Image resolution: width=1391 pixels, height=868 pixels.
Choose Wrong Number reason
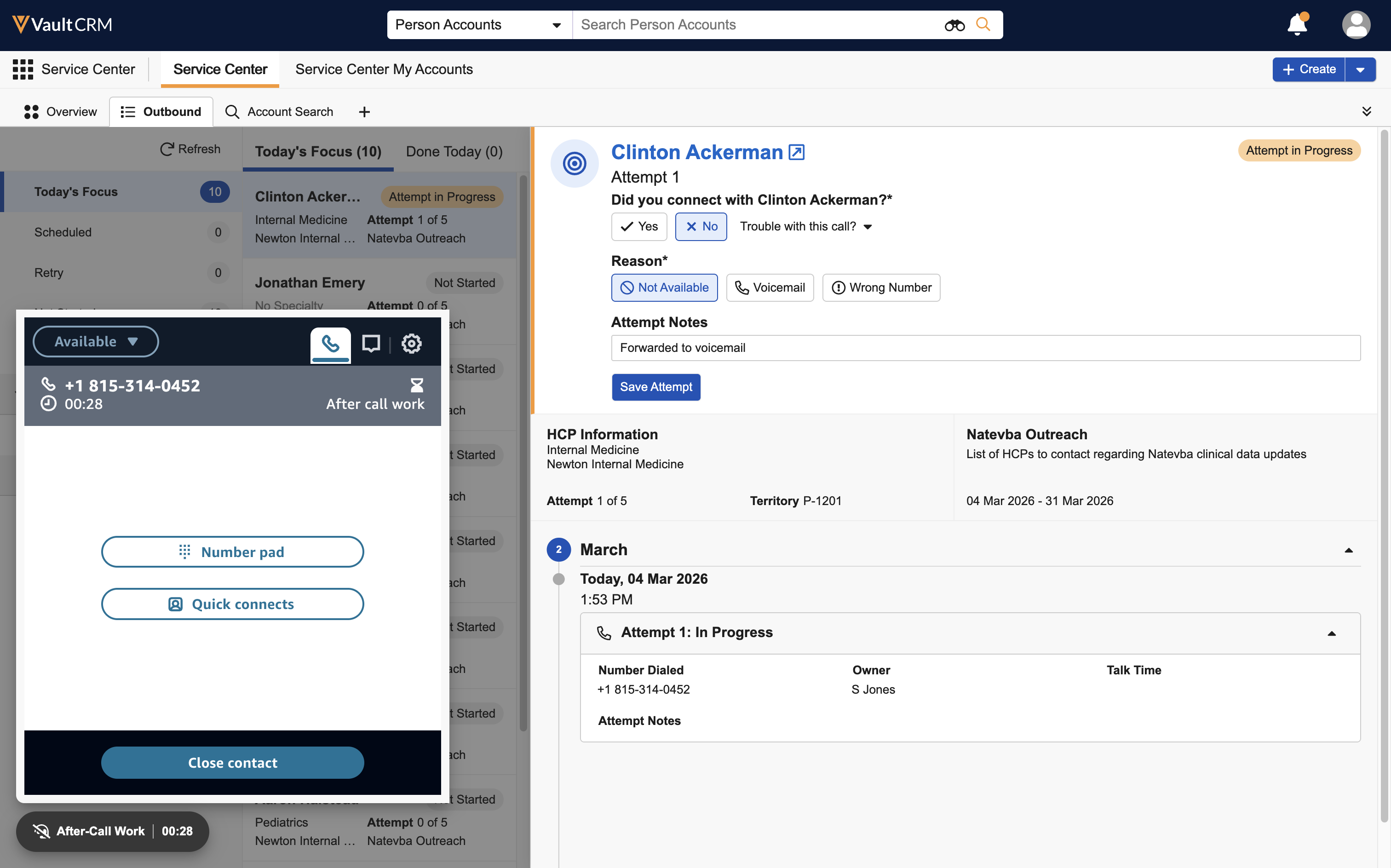881,287
